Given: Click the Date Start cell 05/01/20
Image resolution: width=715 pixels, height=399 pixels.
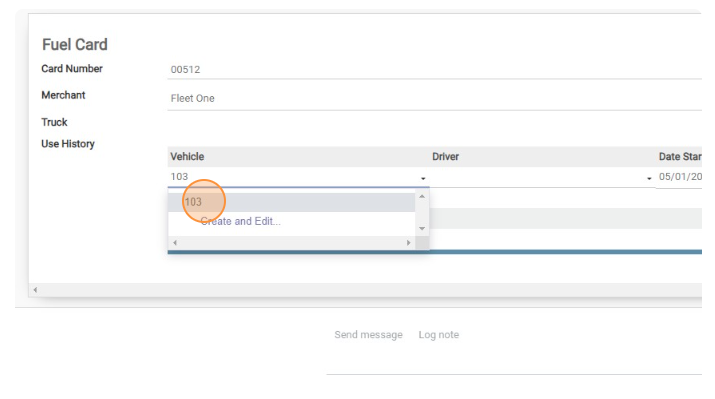Looking at the screenshot, I should [680, 177].
